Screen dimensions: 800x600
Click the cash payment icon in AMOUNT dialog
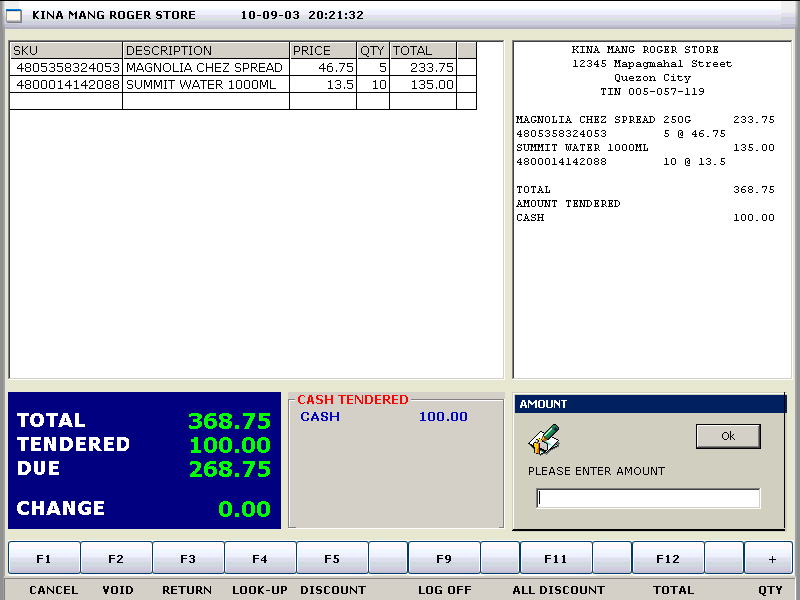click(x=544, y=439)
